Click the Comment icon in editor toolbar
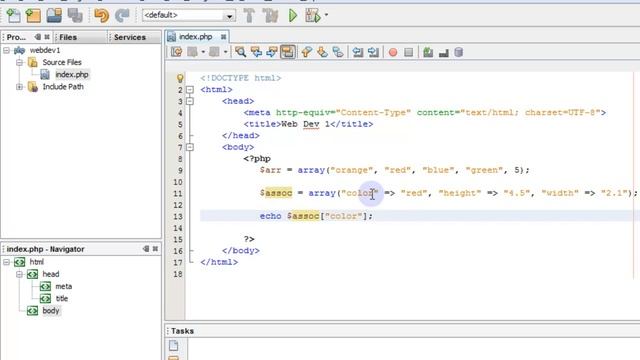The image size is (640, 360). 428,52
